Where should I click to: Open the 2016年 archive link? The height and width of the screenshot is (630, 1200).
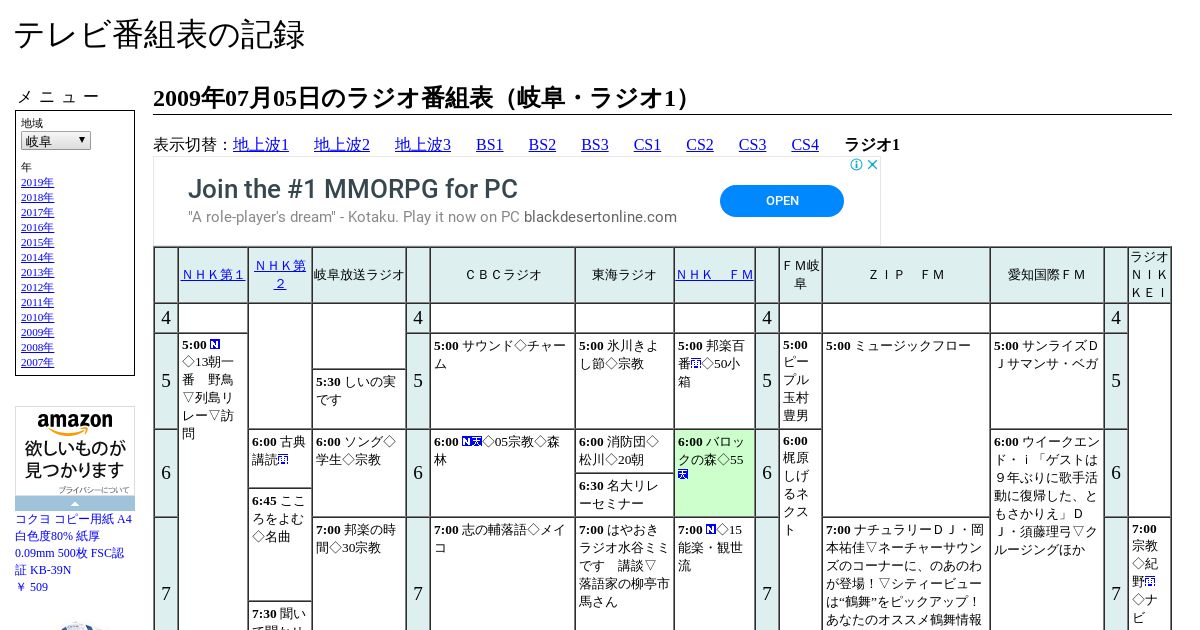[x=37, y=227]
